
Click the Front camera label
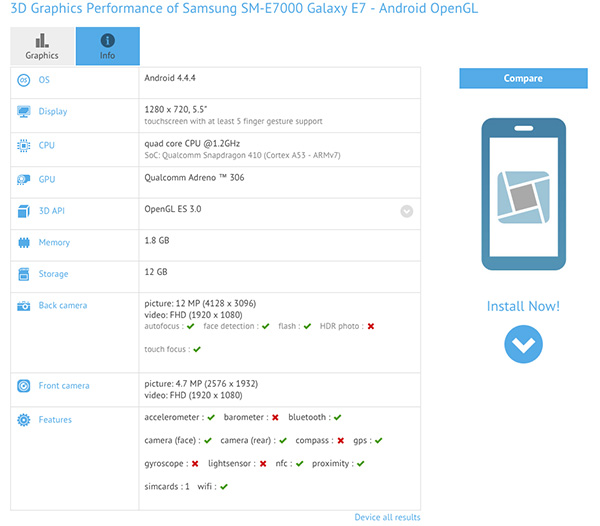[x=64, y=386]
